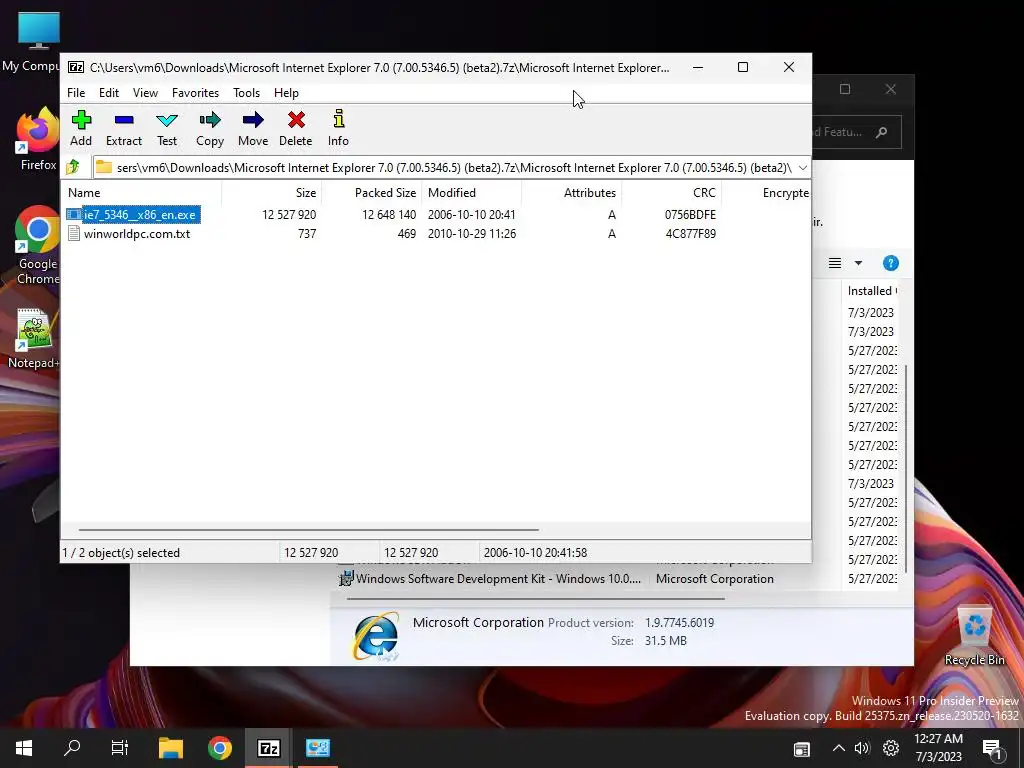The image size is (1024, 768).
Task: Switch to Control Panel taskbar button
Action: [x=317, y=748]
